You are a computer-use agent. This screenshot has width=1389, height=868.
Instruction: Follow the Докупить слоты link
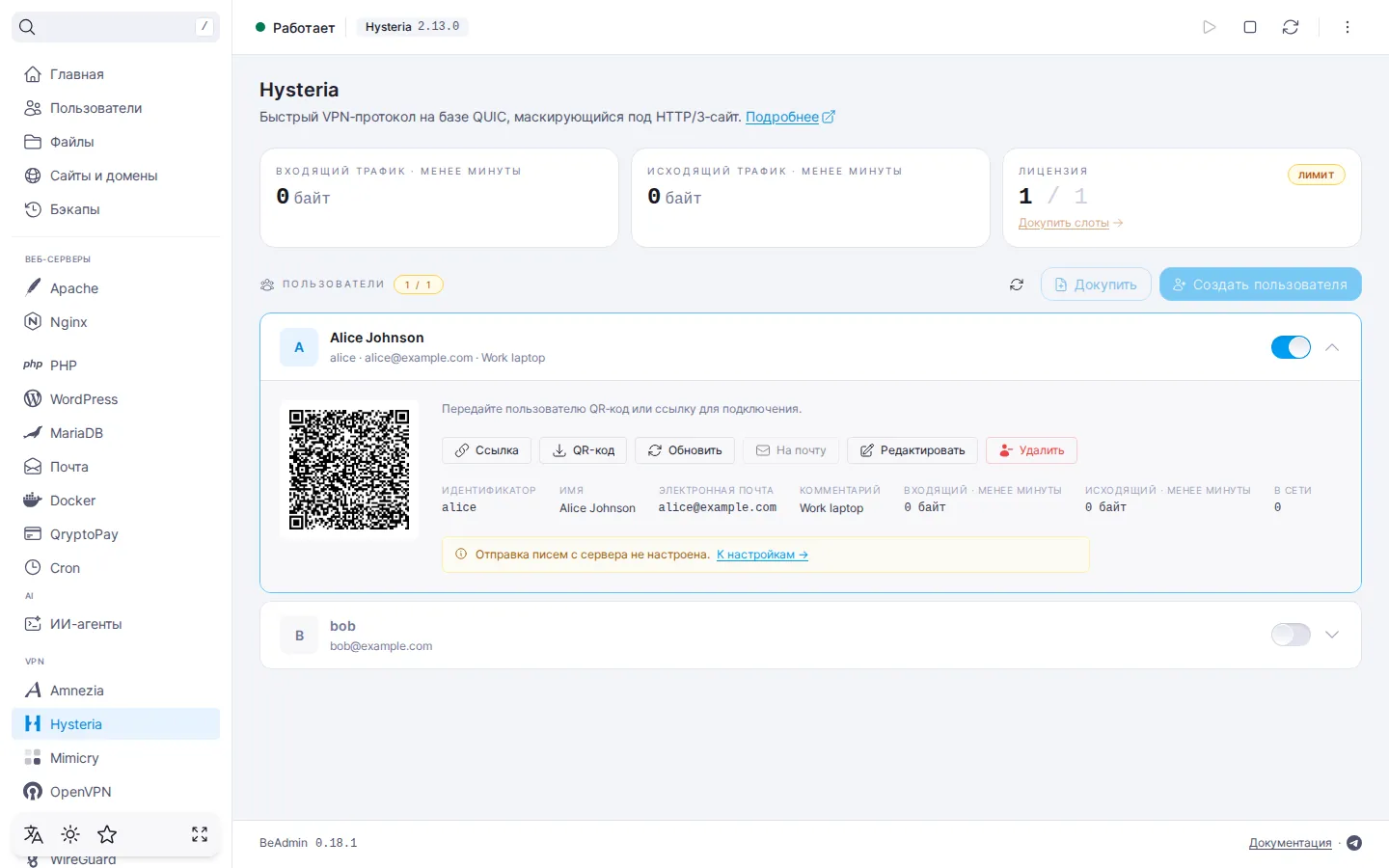coord(1071,223)
